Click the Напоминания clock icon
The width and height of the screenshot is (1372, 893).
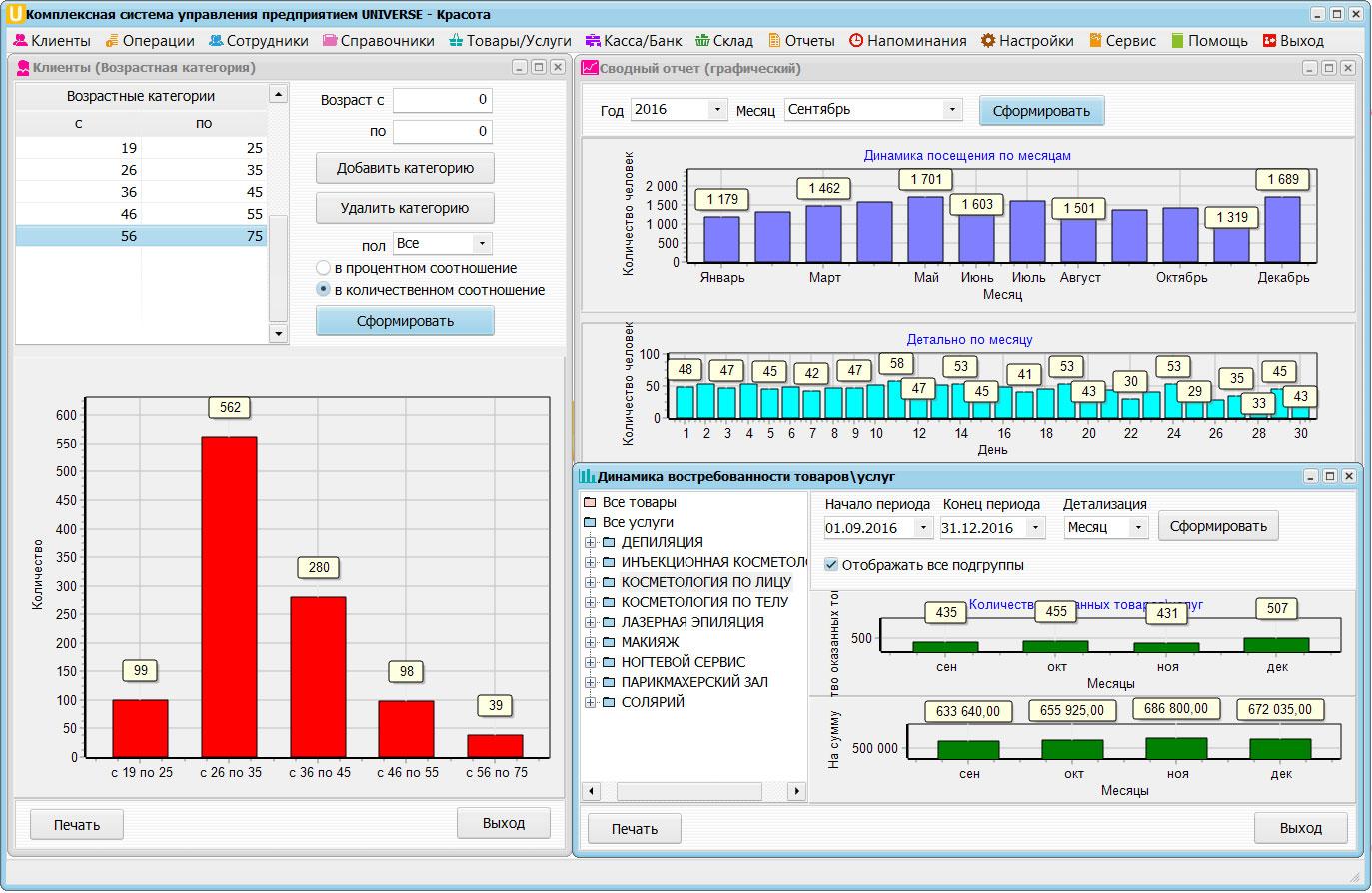tap(856, 41)
